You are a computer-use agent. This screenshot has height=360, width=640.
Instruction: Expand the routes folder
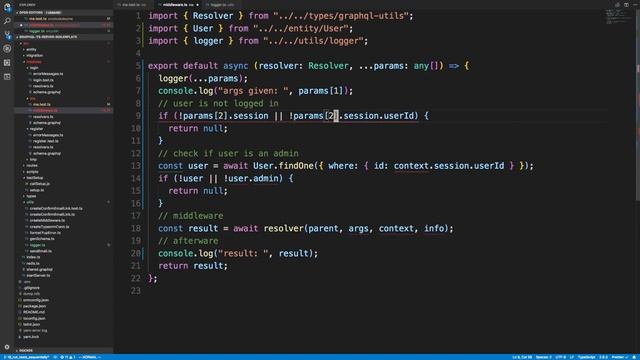(x=32, y=166)
